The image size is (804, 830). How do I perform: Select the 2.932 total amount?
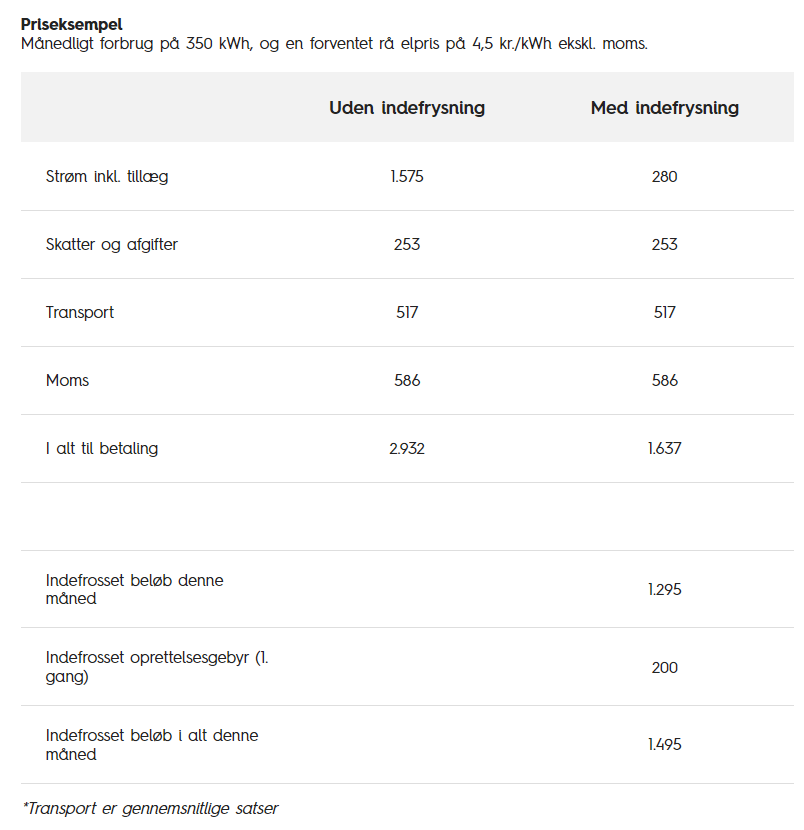point(406,449)
